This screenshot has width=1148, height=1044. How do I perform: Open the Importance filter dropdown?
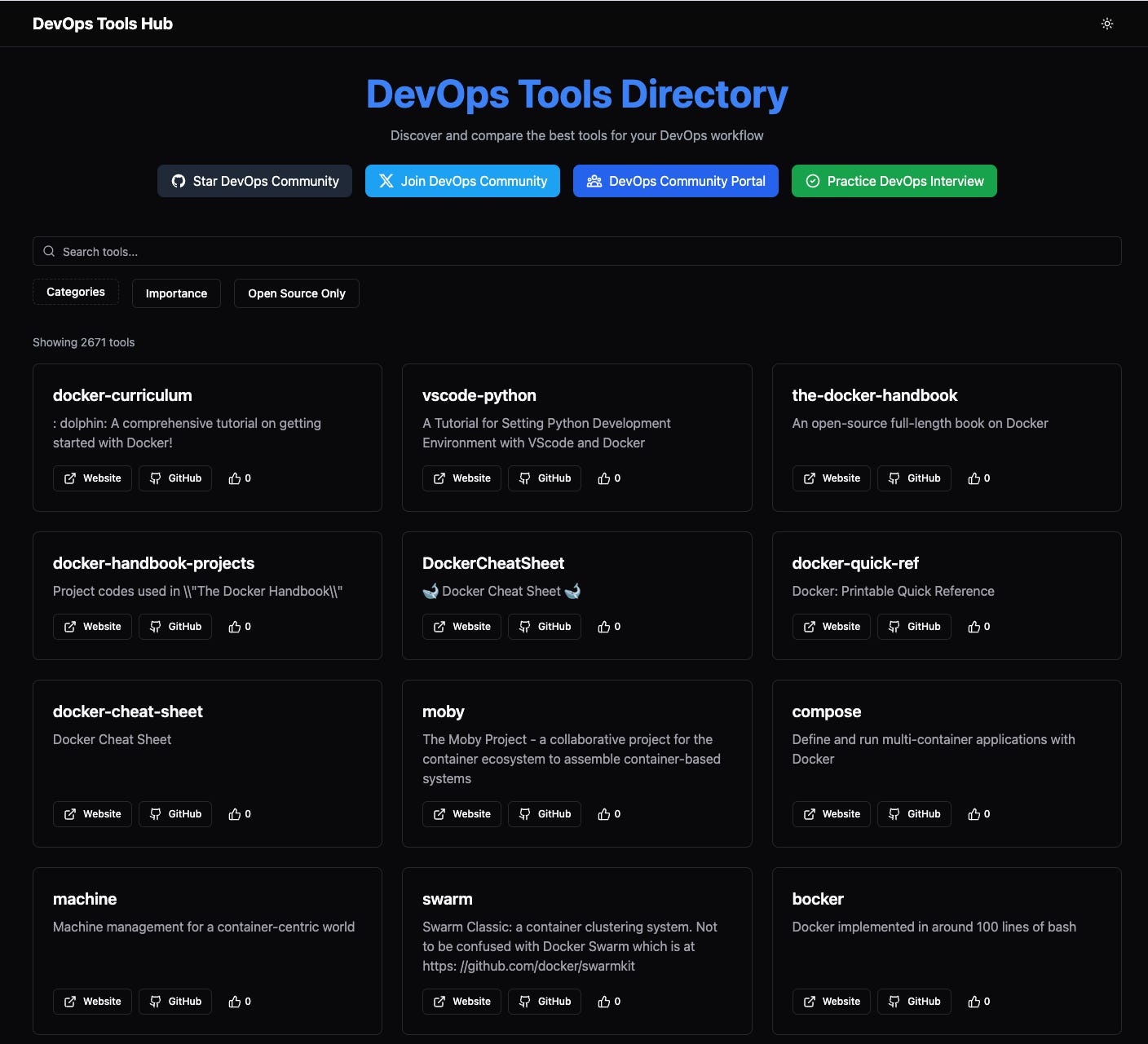point(176,293)
